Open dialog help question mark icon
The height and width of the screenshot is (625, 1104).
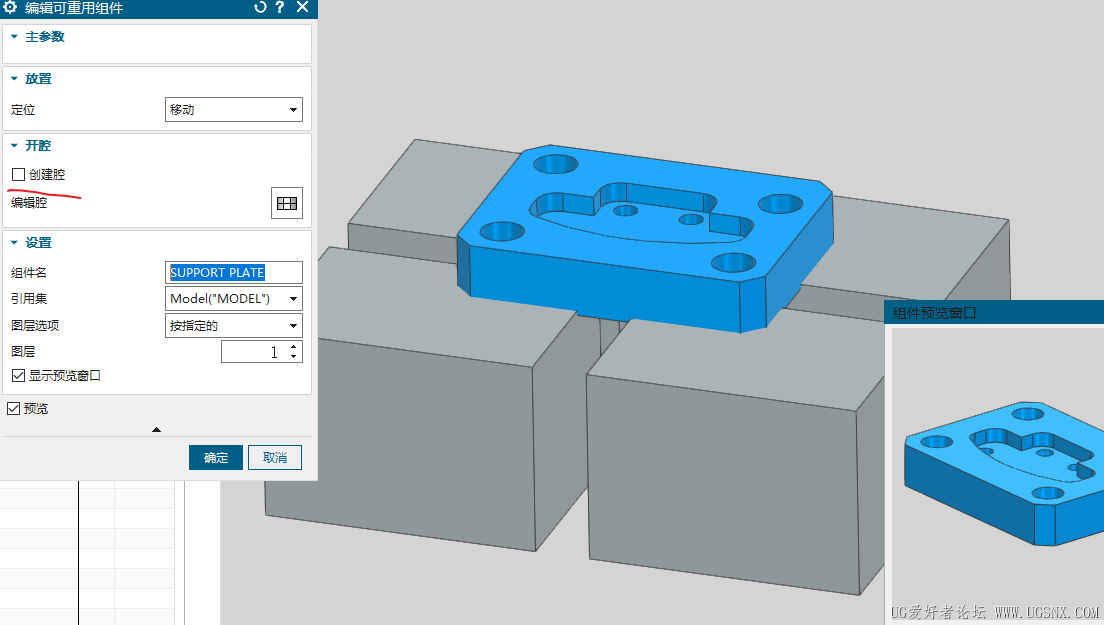(x=280, y=7)
